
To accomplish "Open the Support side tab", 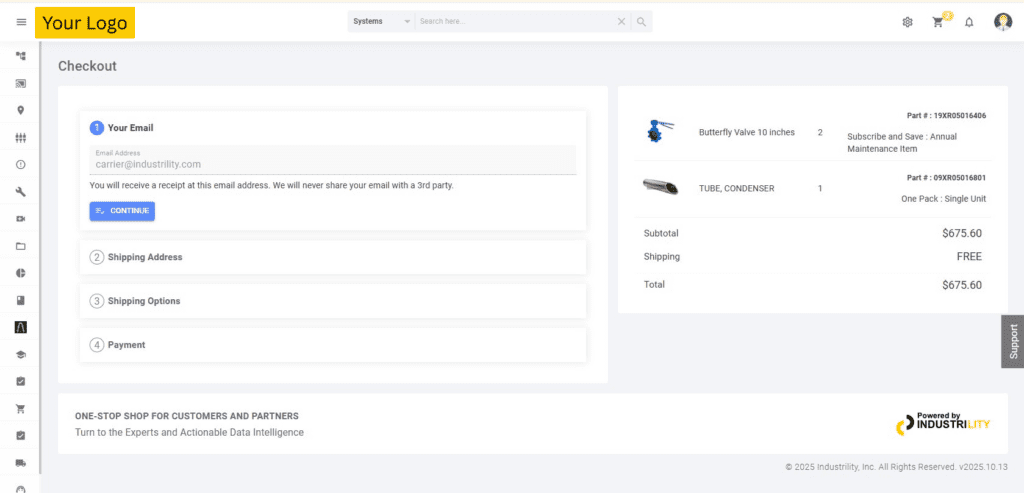I will [1012, 341].
